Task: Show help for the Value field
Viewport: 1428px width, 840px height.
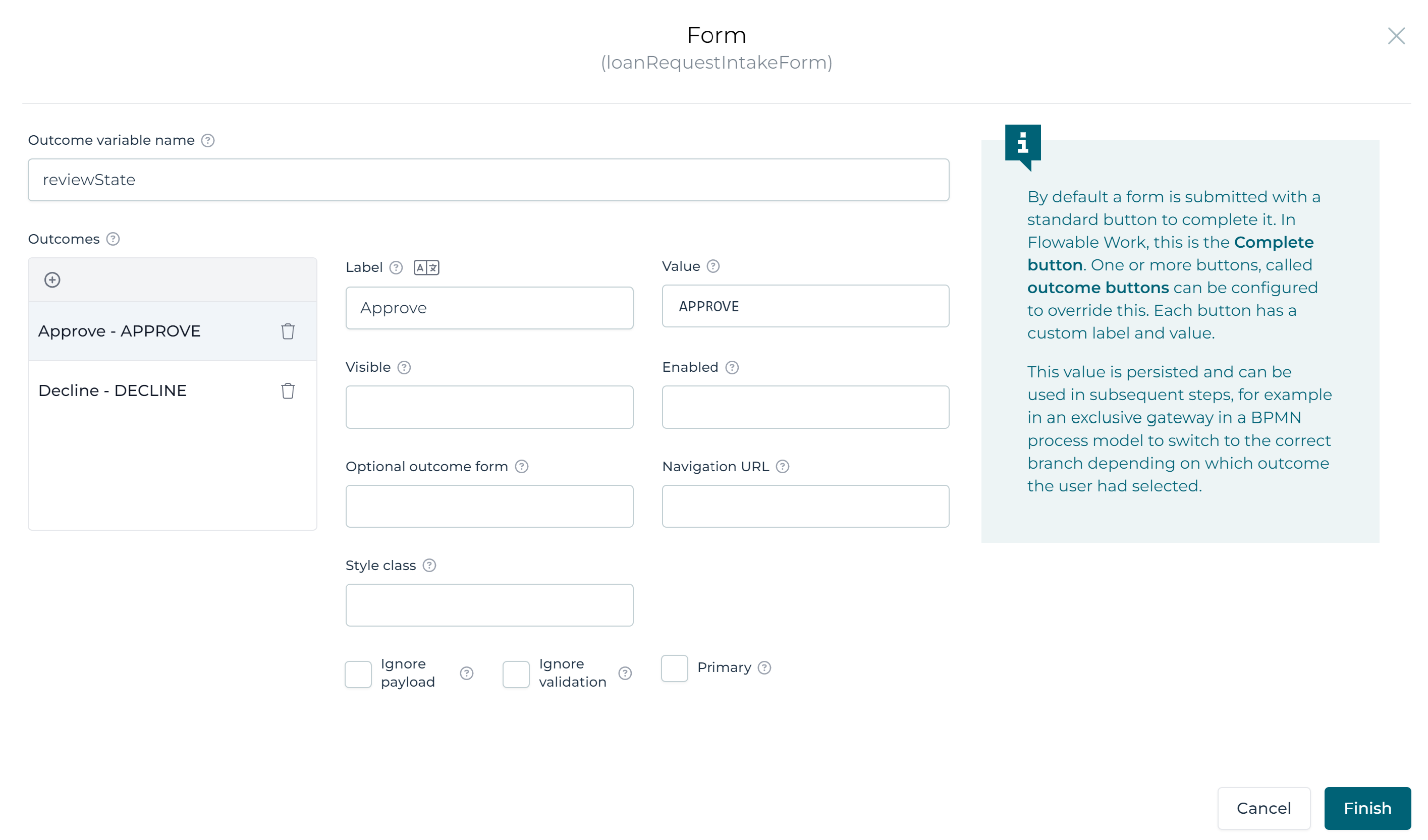Action: point(713,266)
